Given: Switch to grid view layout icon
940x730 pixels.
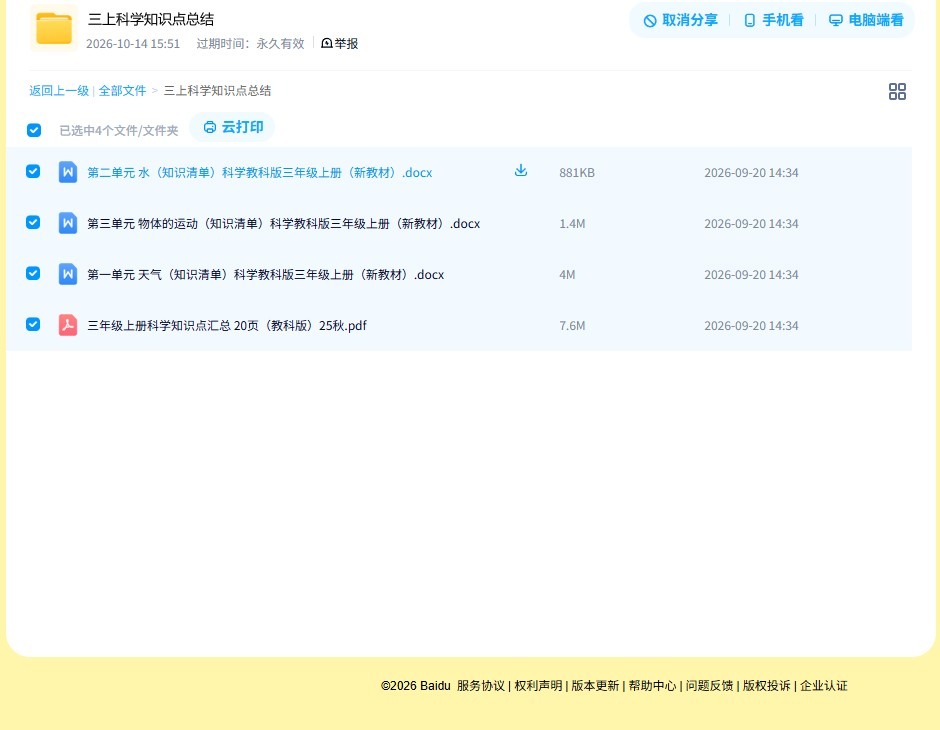Looking at the screenshot, I should [x=897, y=91].
